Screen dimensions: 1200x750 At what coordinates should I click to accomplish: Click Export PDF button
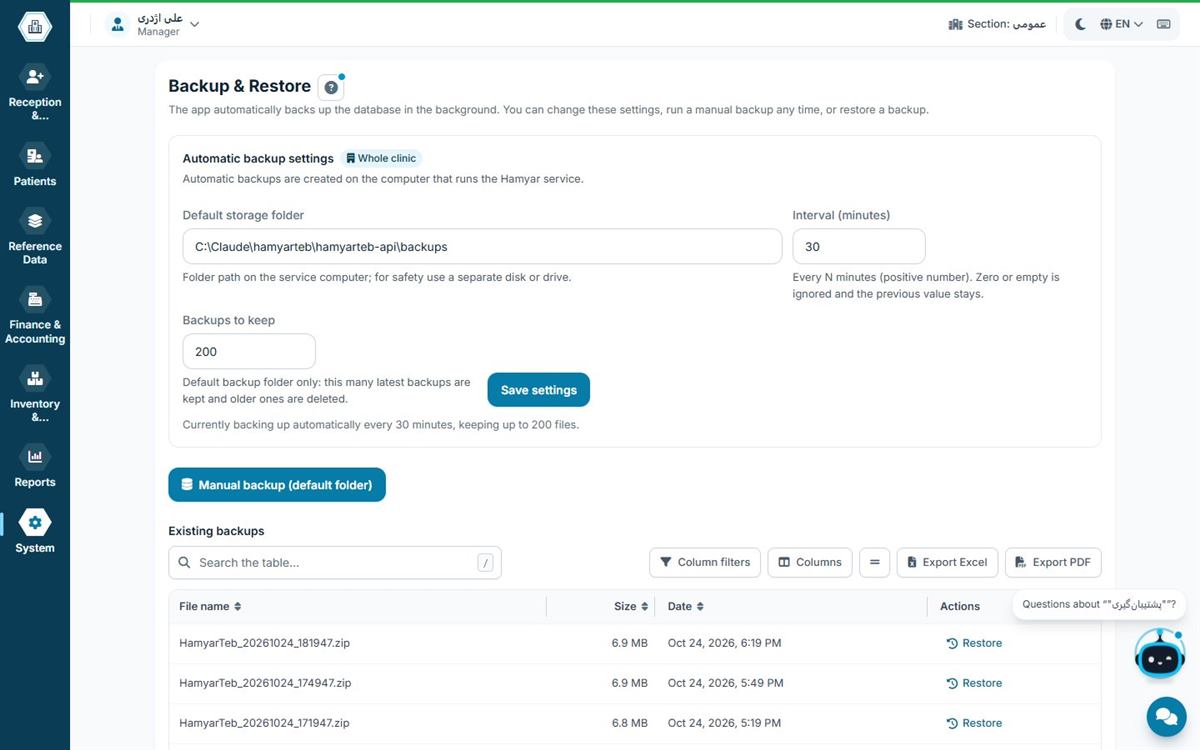point(1053,562)
